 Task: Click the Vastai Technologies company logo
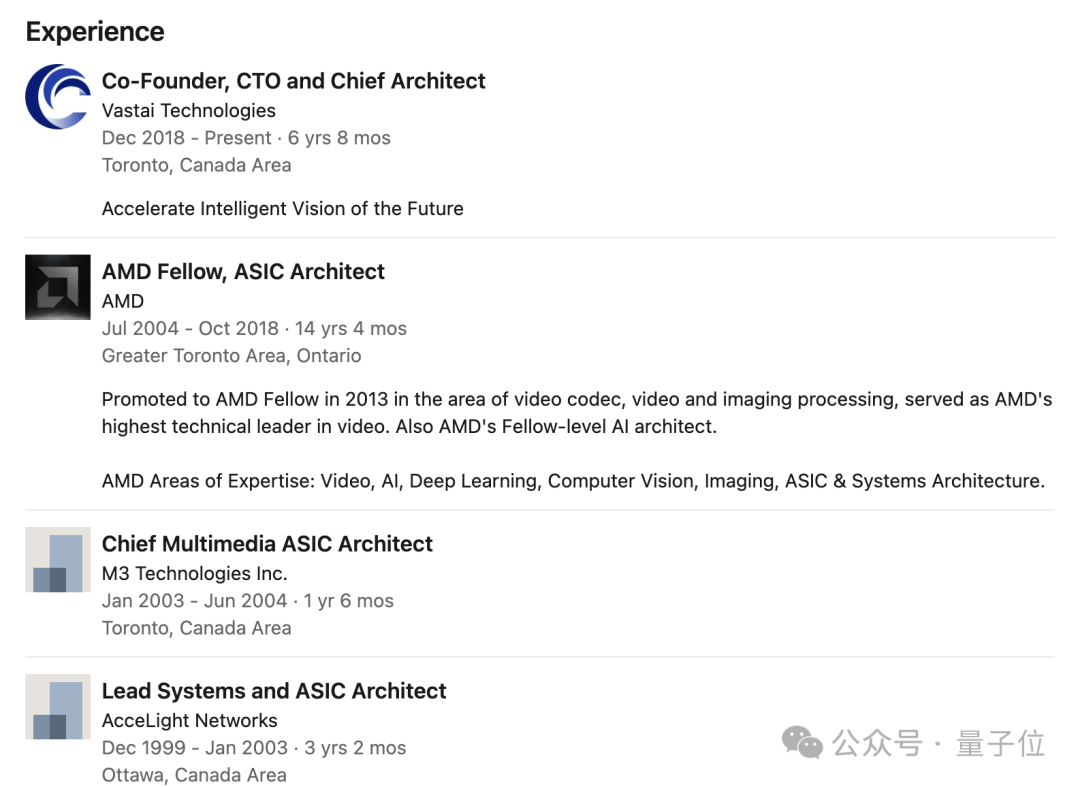(x=58, y=96)
